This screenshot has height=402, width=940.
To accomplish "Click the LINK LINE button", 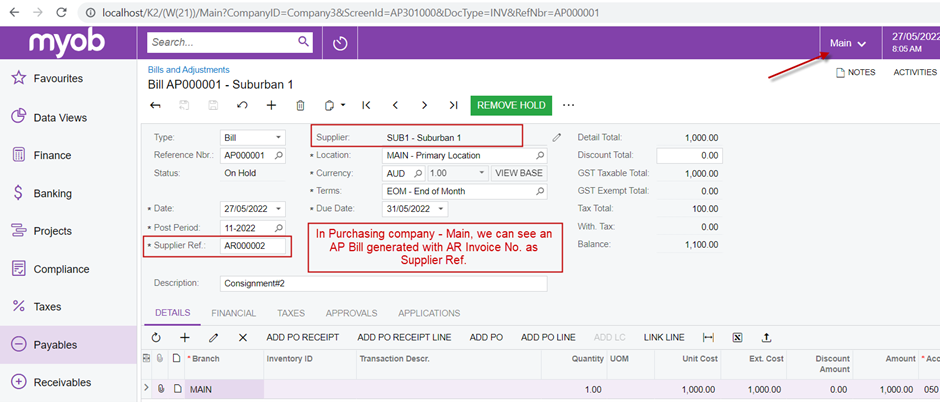I will coord(664,337).
